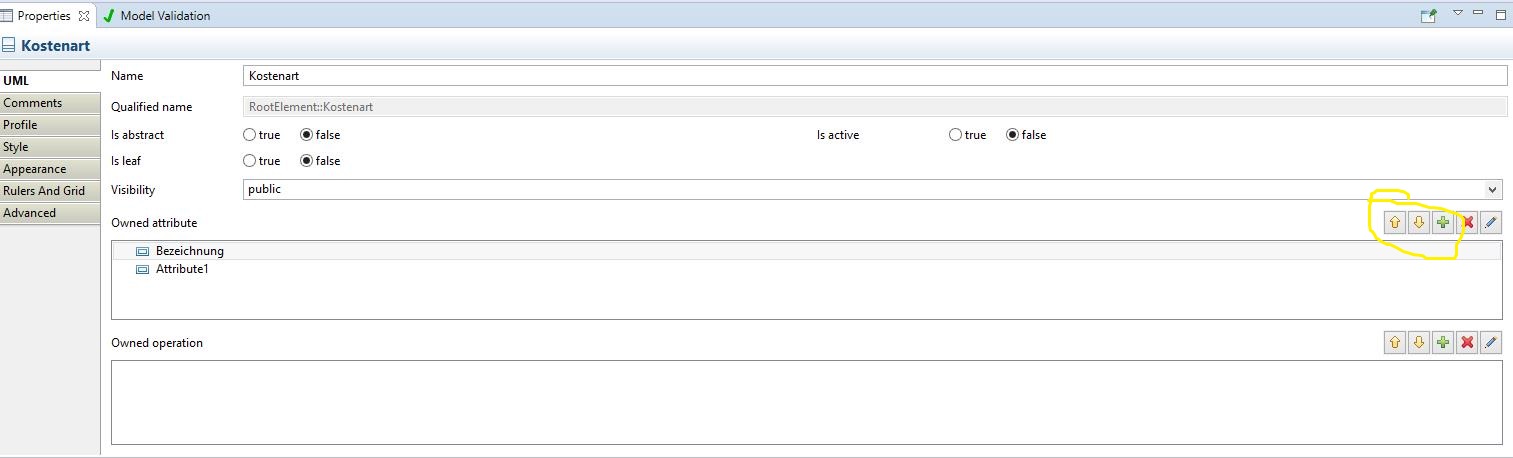
Task: Add a new owned operation
Action: [x=1443, y=343]
